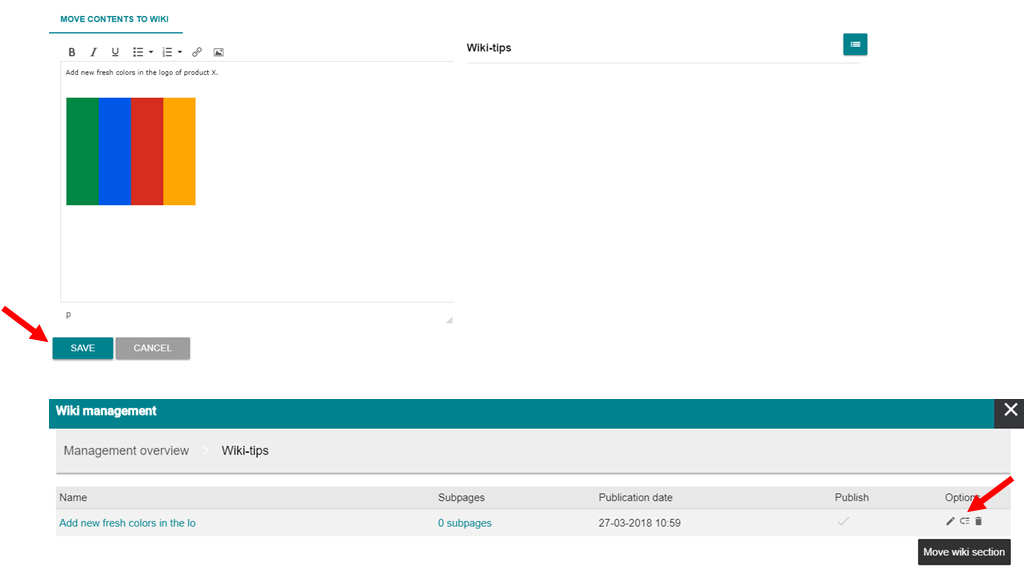This screenshot has height=568, width=1026.
Task: Click the Subpages column header
Action: tap(461, 497)
